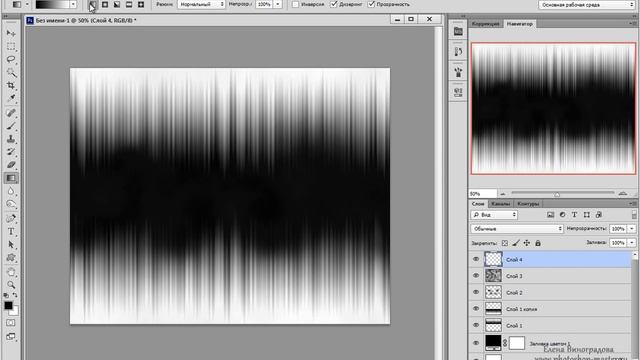Hide layer Слой 4
The height and width of the screenshot is (360, 640).
[x=476, y=259]
